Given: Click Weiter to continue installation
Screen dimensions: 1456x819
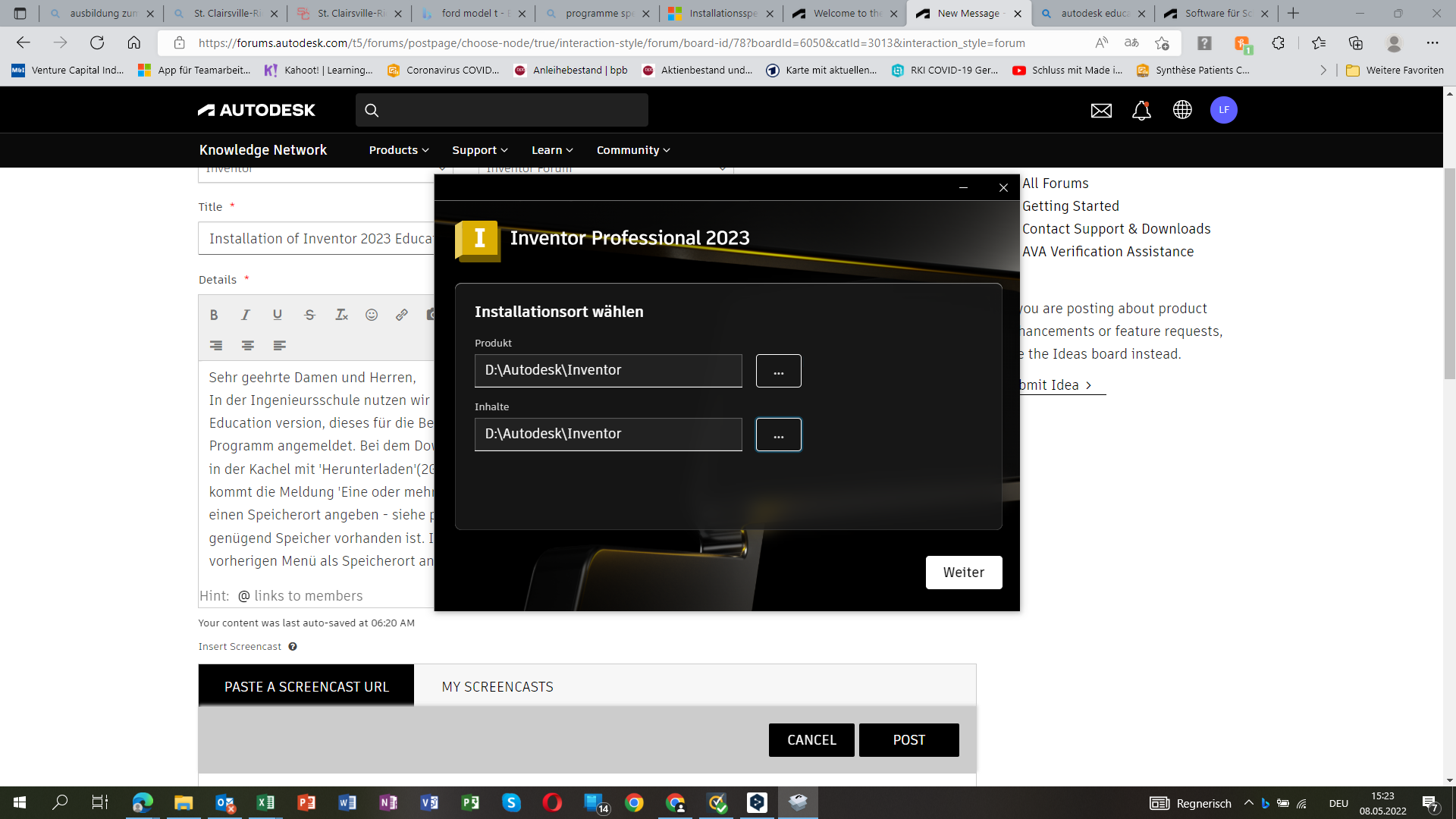Looking at the screenshot, I should pos(964,573).
